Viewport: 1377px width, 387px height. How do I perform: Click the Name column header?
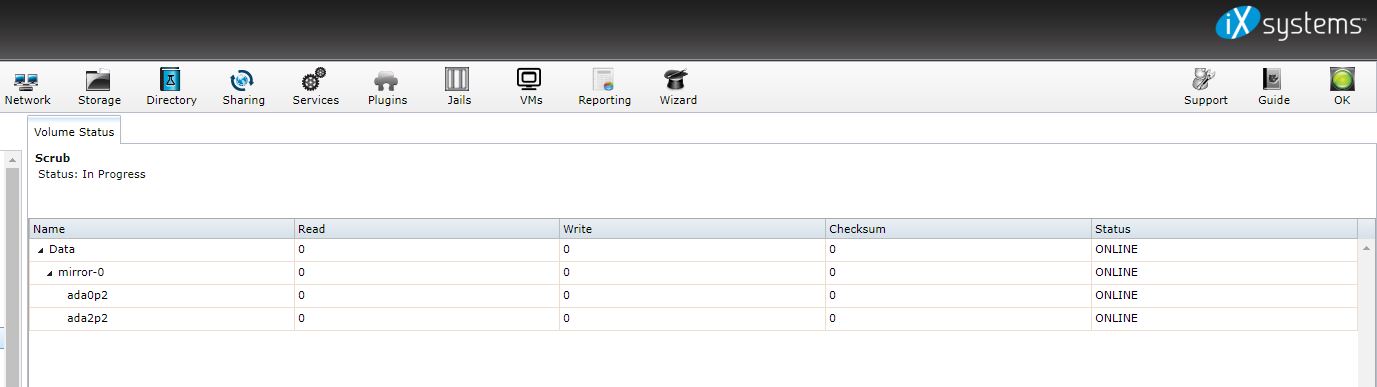coord(162,229)
